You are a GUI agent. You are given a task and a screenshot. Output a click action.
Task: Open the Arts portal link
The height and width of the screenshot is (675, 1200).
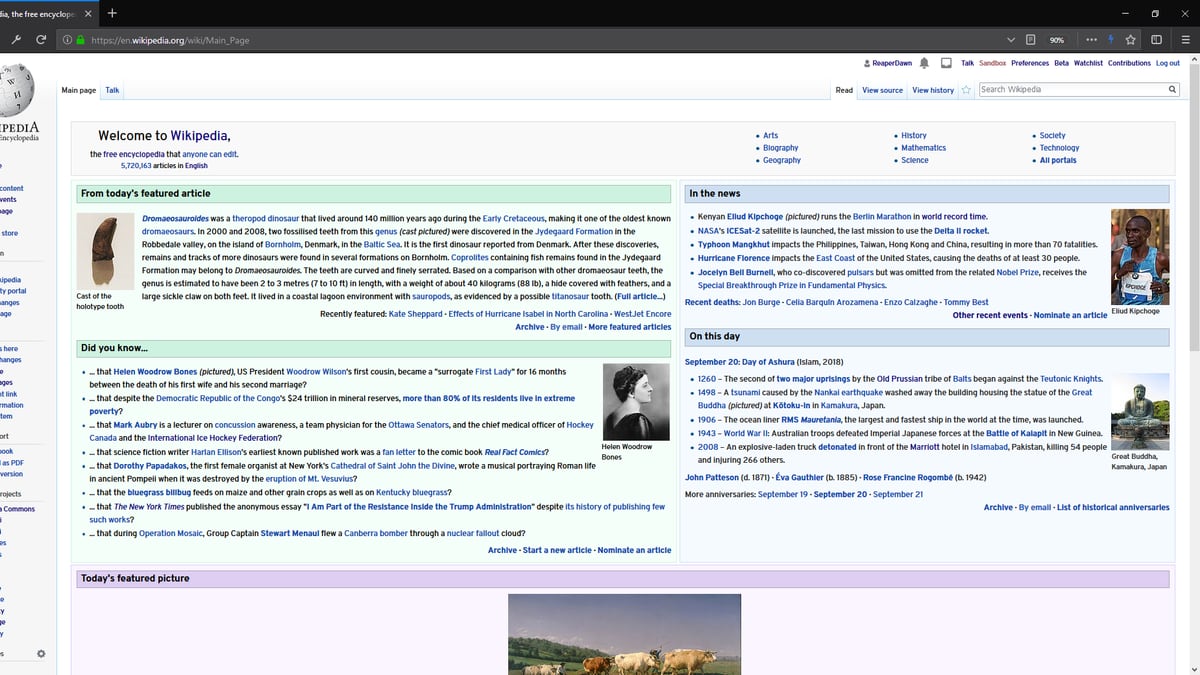pyautogui.click(x=770, y=135)
